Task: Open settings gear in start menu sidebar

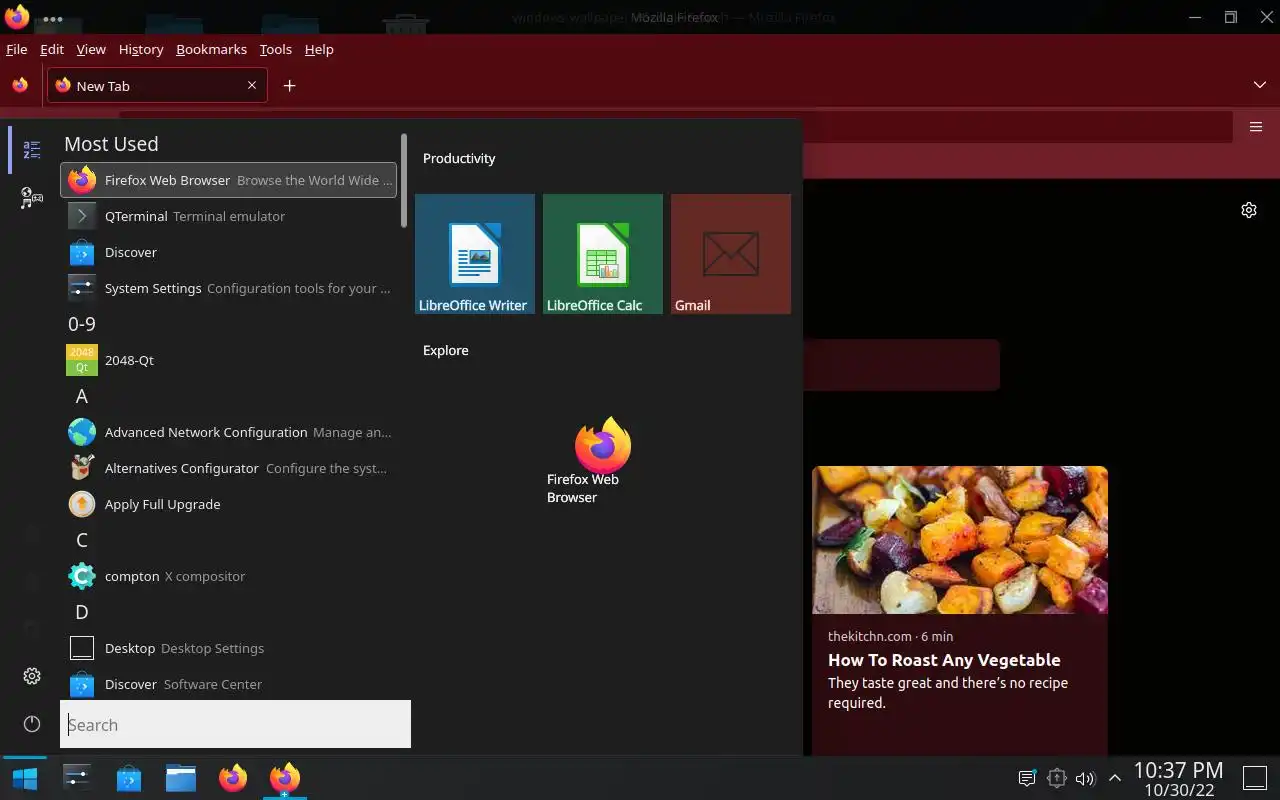Action: [x=32, y=676]
